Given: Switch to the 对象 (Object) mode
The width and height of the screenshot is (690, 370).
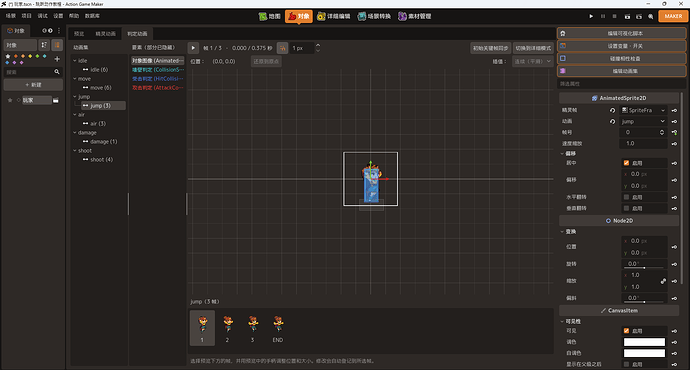Looking at the screenshot, I should tap(299, 16).
